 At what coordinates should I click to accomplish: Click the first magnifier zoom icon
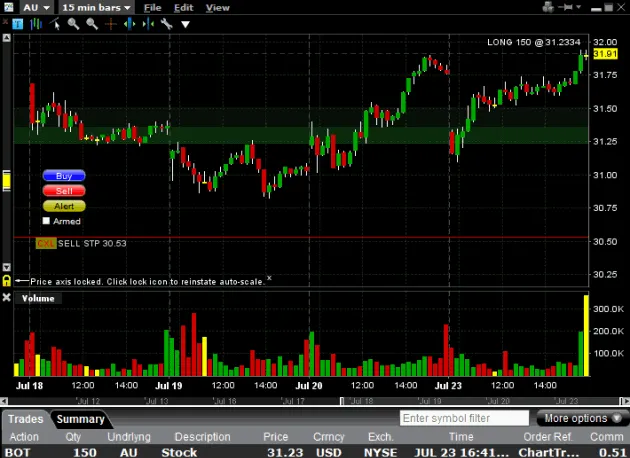click(x=73, y=23)
